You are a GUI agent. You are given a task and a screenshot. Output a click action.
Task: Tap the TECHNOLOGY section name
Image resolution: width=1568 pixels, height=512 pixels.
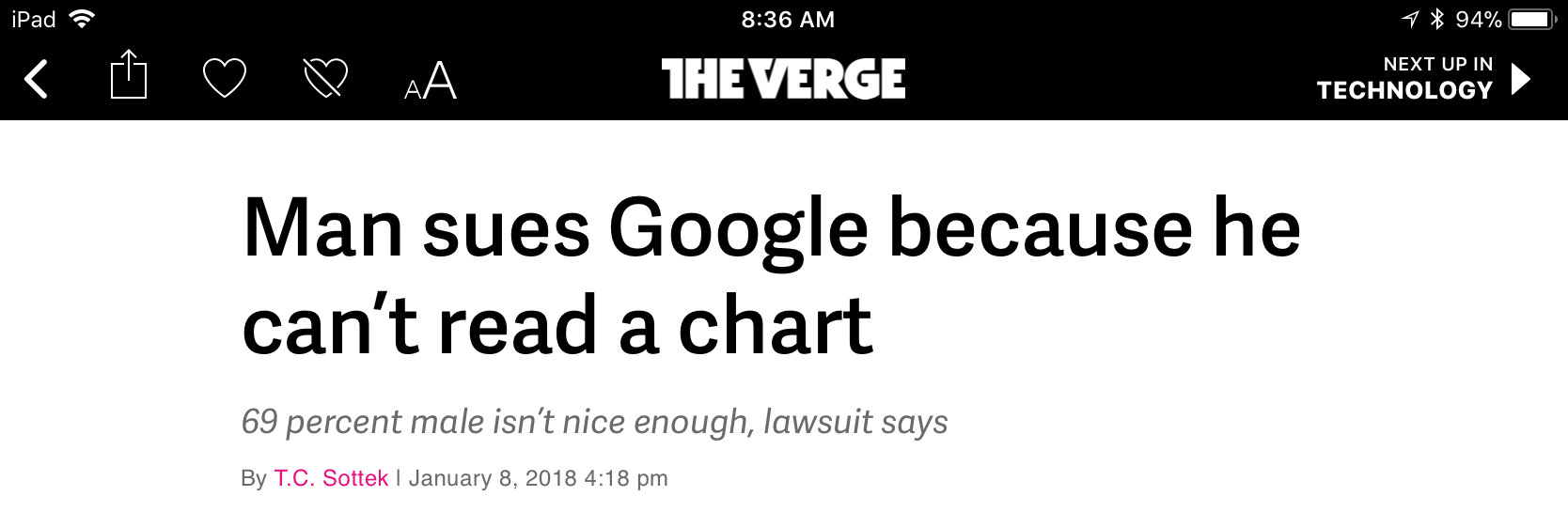[1404, 90]
